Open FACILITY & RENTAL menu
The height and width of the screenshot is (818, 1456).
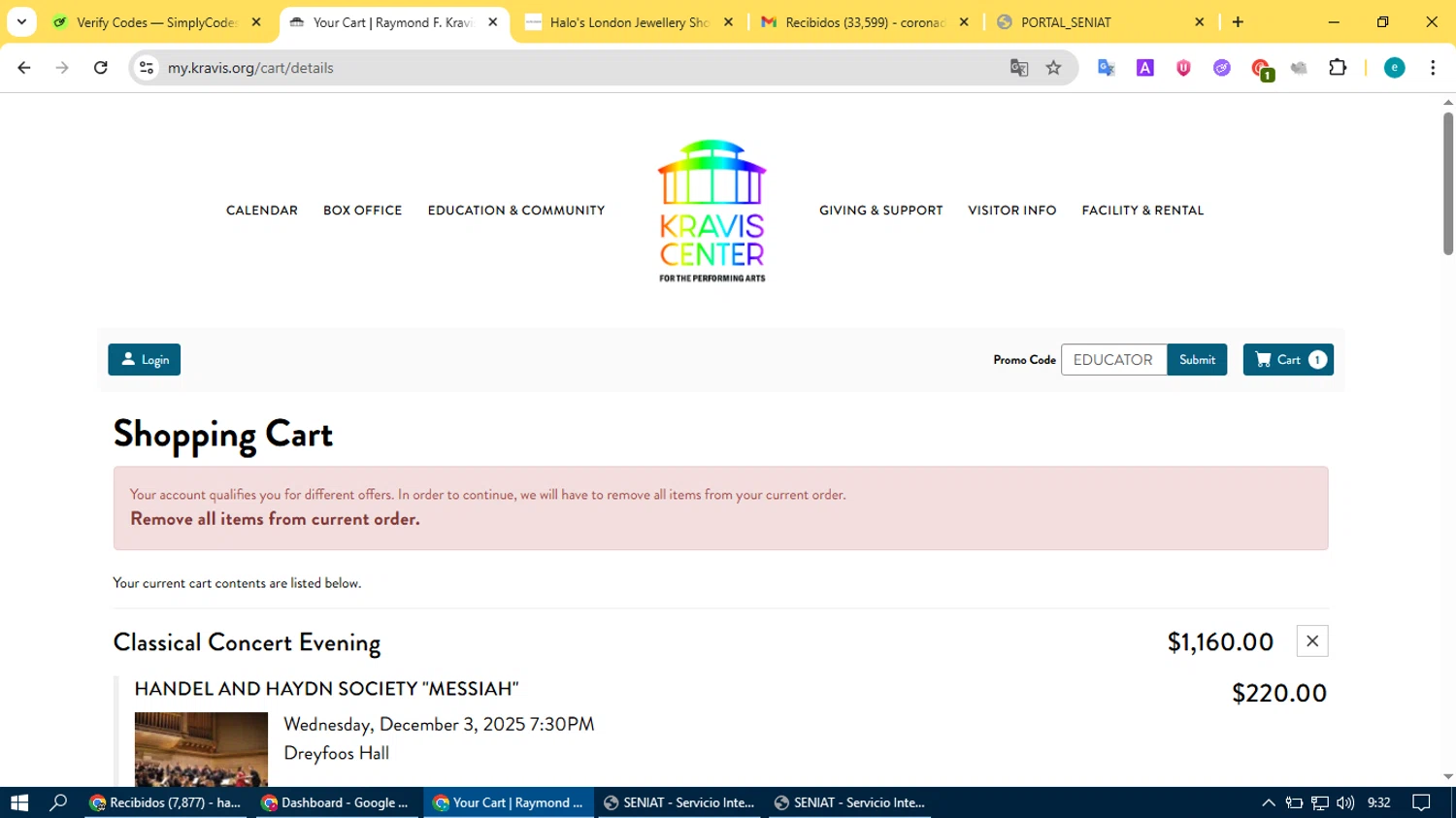pyautogui.click(x=1142, y=211)
